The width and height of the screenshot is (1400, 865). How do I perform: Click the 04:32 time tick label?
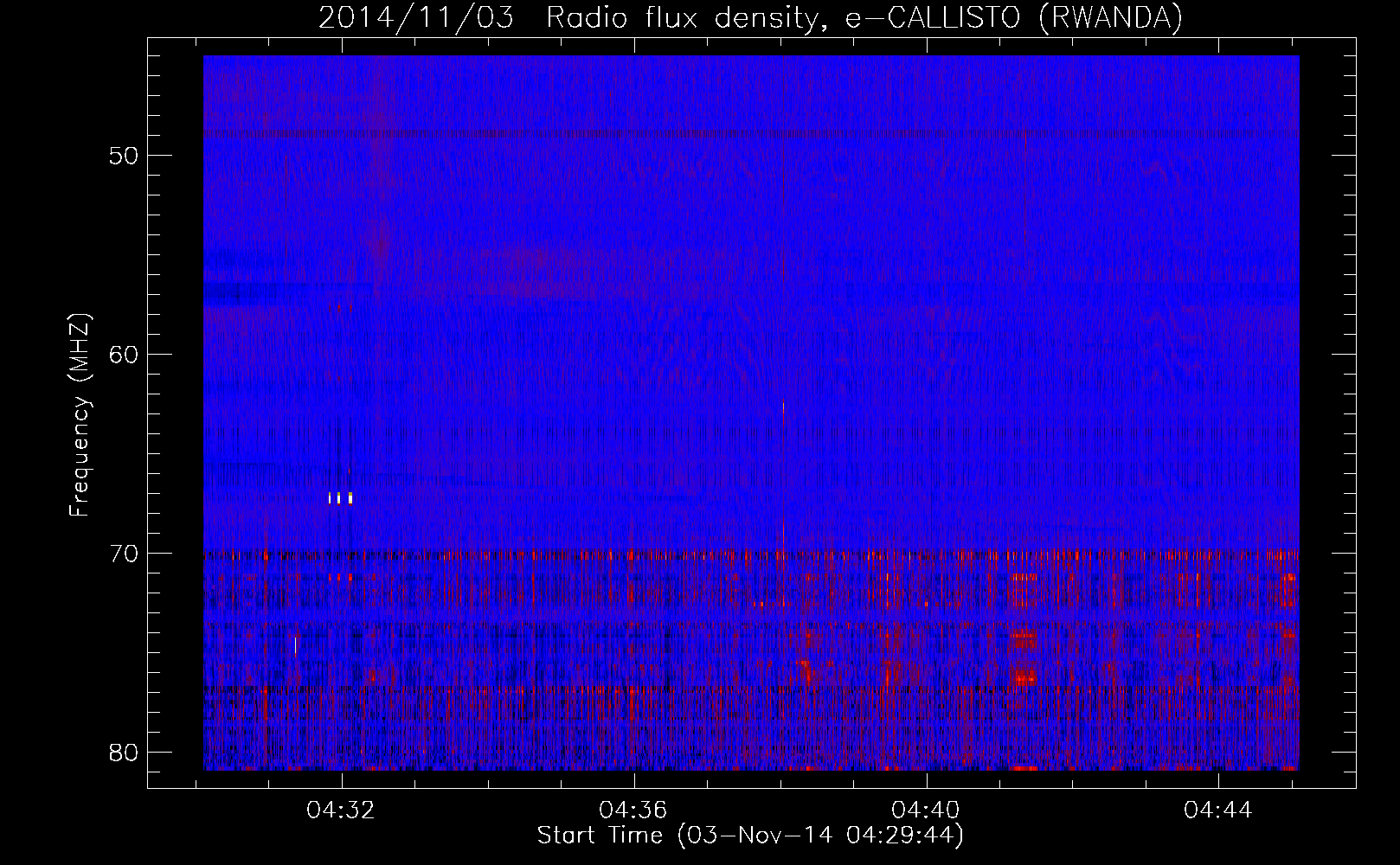(341, 810)
